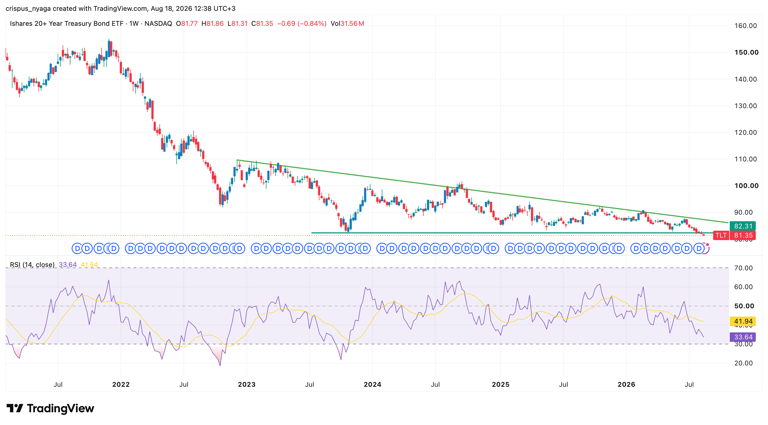
Task: Click the low value L81.31
Action: 237,24
